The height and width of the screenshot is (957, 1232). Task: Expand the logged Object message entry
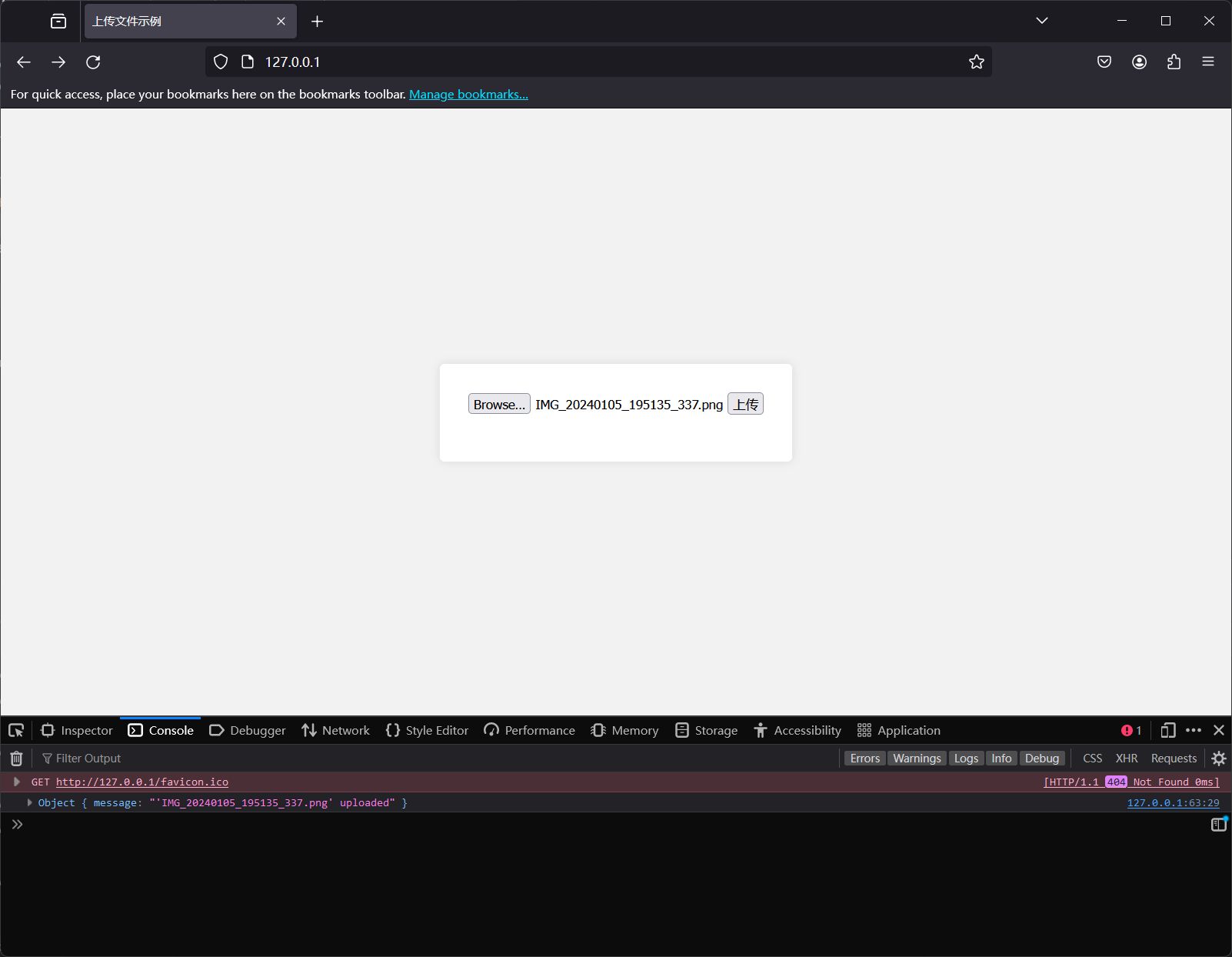(29, 802)
